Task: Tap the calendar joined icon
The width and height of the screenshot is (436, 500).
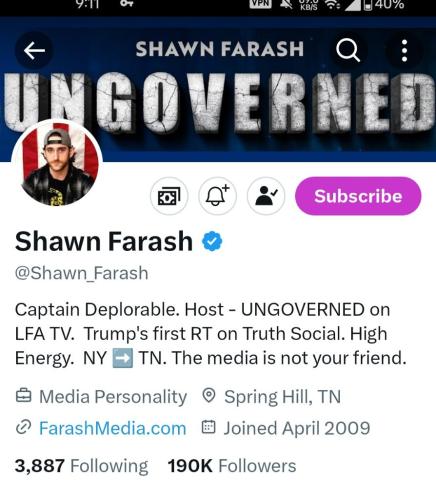Action: point(209,428)
